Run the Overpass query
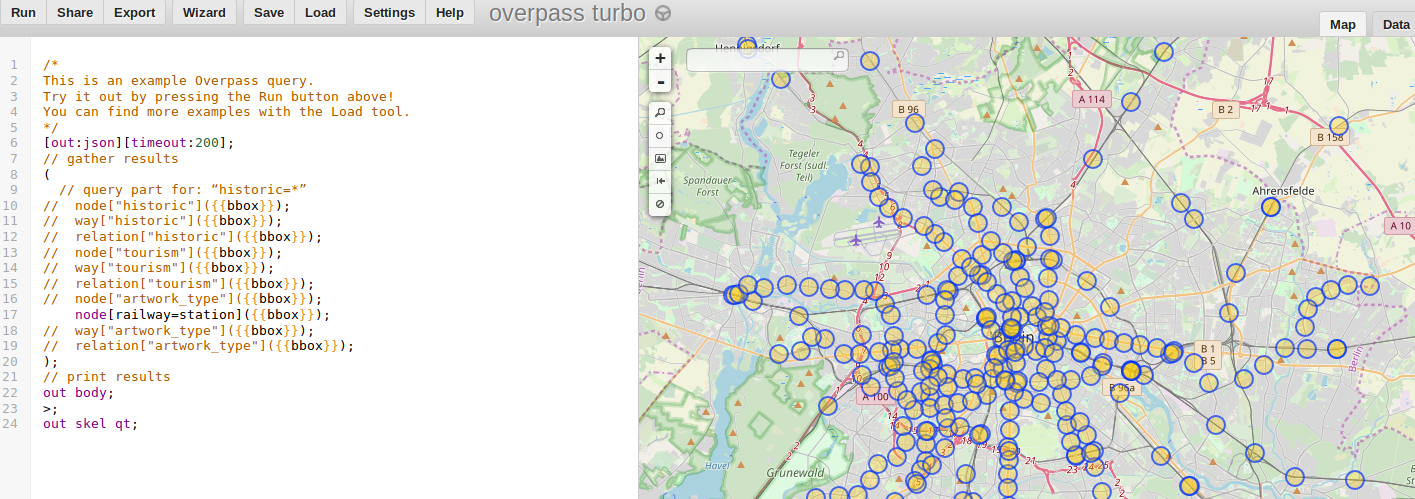1415x499 pixels. 22,12
